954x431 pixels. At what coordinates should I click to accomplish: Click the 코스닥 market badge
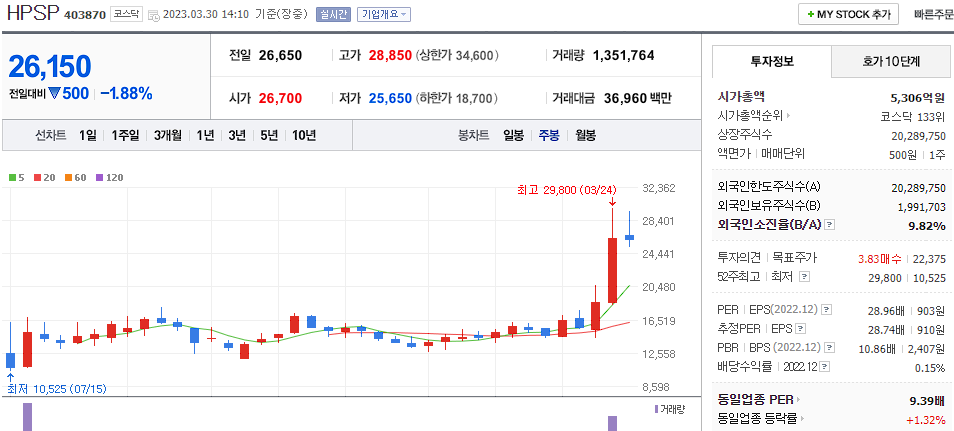pos(126,14)
